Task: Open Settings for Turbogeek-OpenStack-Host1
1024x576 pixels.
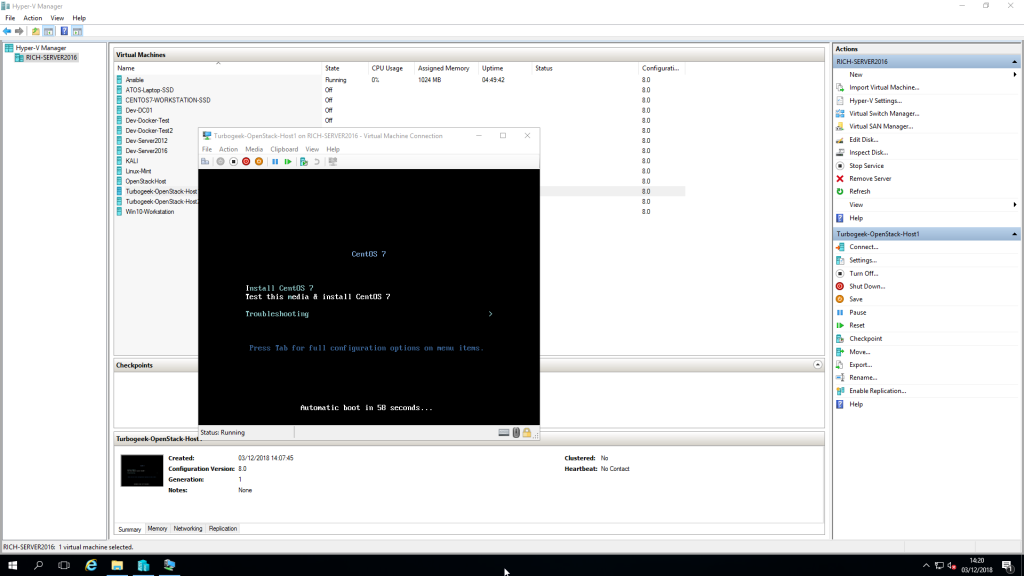Action: click(863, 261)
